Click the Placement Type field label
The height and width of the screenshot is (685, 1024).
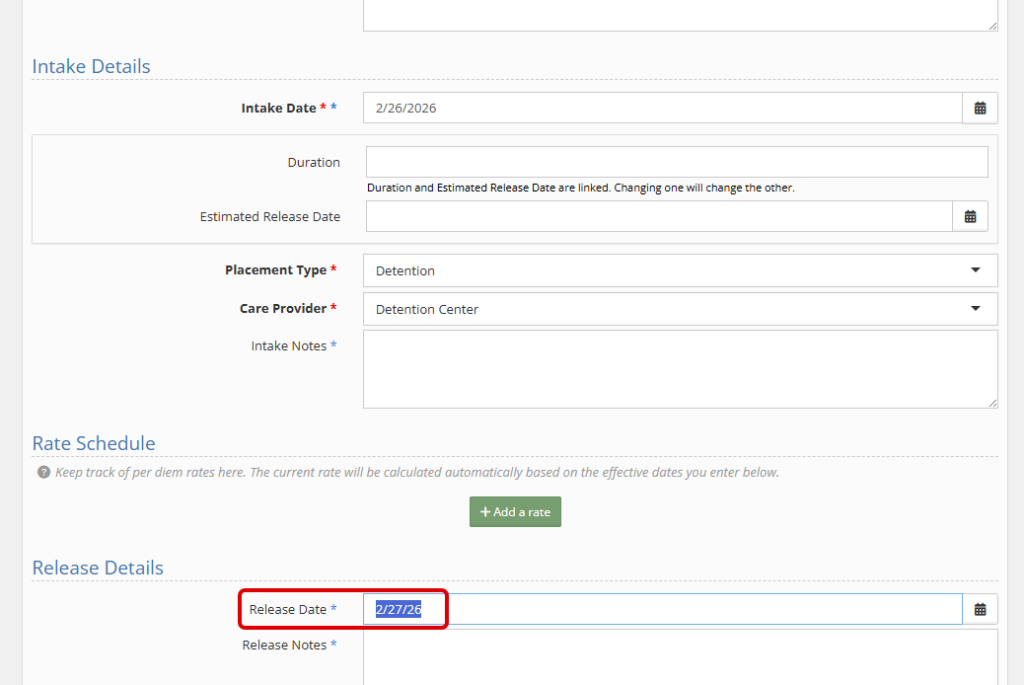275,270
